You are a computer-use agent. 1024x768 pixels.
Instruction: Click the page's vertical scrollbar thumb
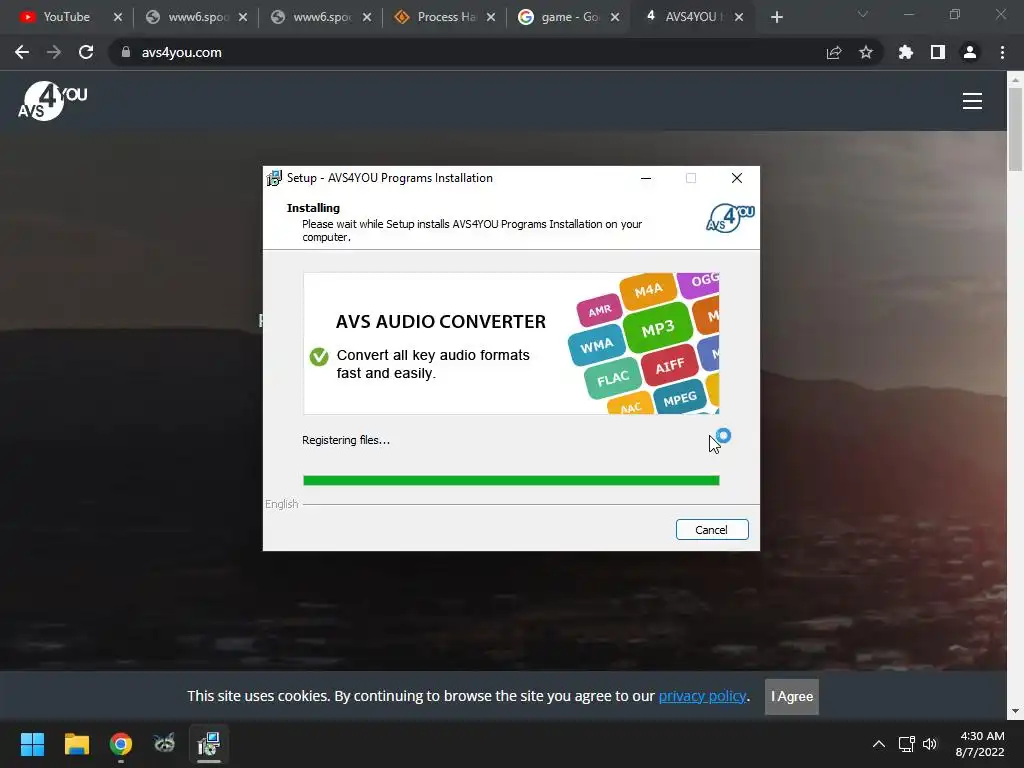coord(1015,129)
